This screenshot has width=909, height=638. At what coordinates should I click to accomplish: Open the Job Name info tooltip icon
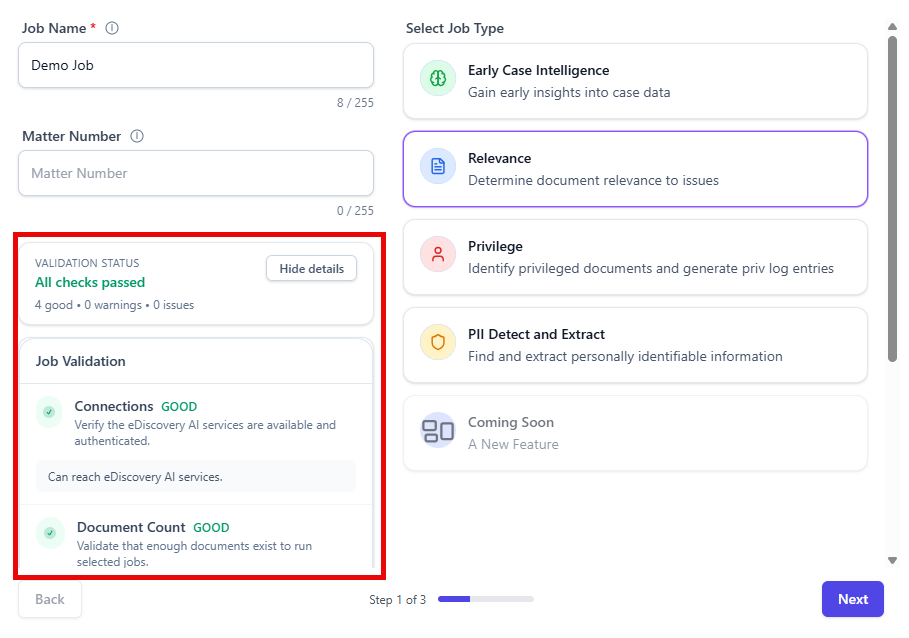point(111,28)
